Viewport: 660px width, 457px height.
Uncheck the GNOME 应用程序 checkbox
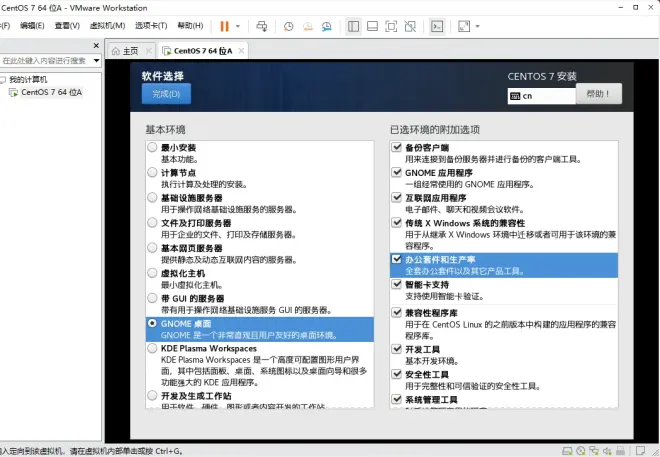click(397, 172)
